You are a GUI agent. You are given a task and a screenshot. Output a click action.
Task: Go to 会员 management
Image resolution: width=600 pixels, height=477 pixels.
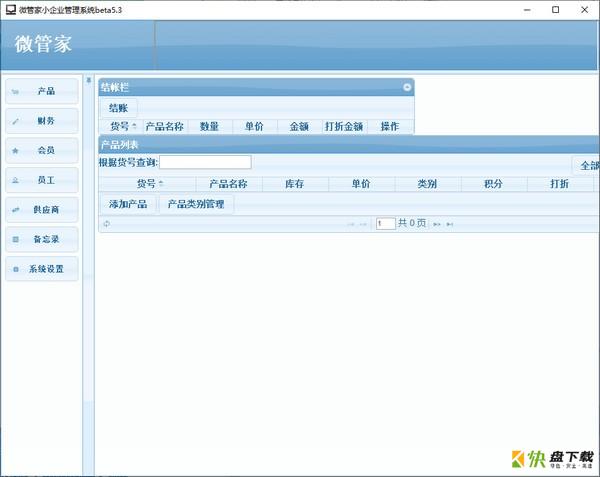pyautogui.click(x=42, y=150)
